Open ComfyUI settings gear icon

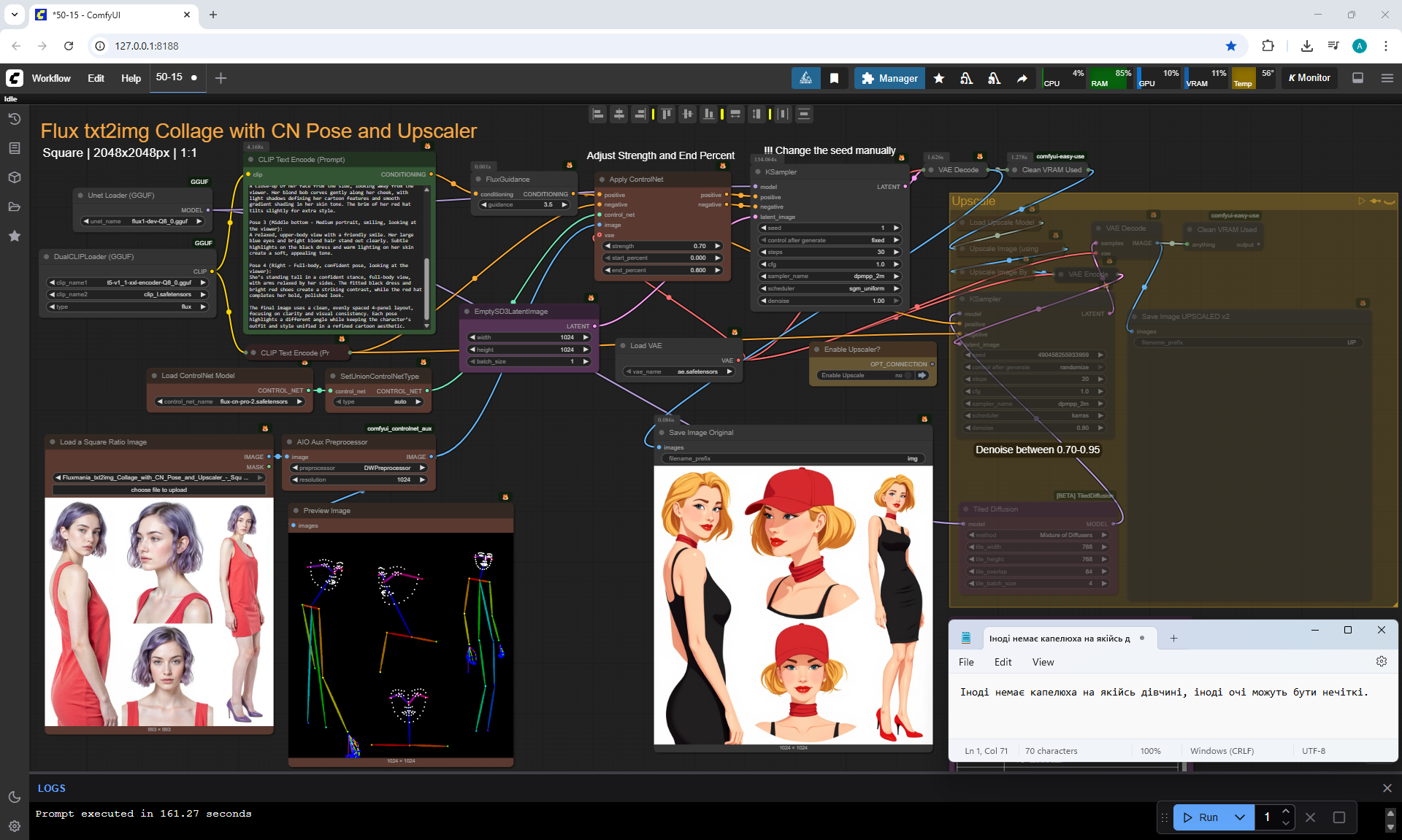[14, 826]
